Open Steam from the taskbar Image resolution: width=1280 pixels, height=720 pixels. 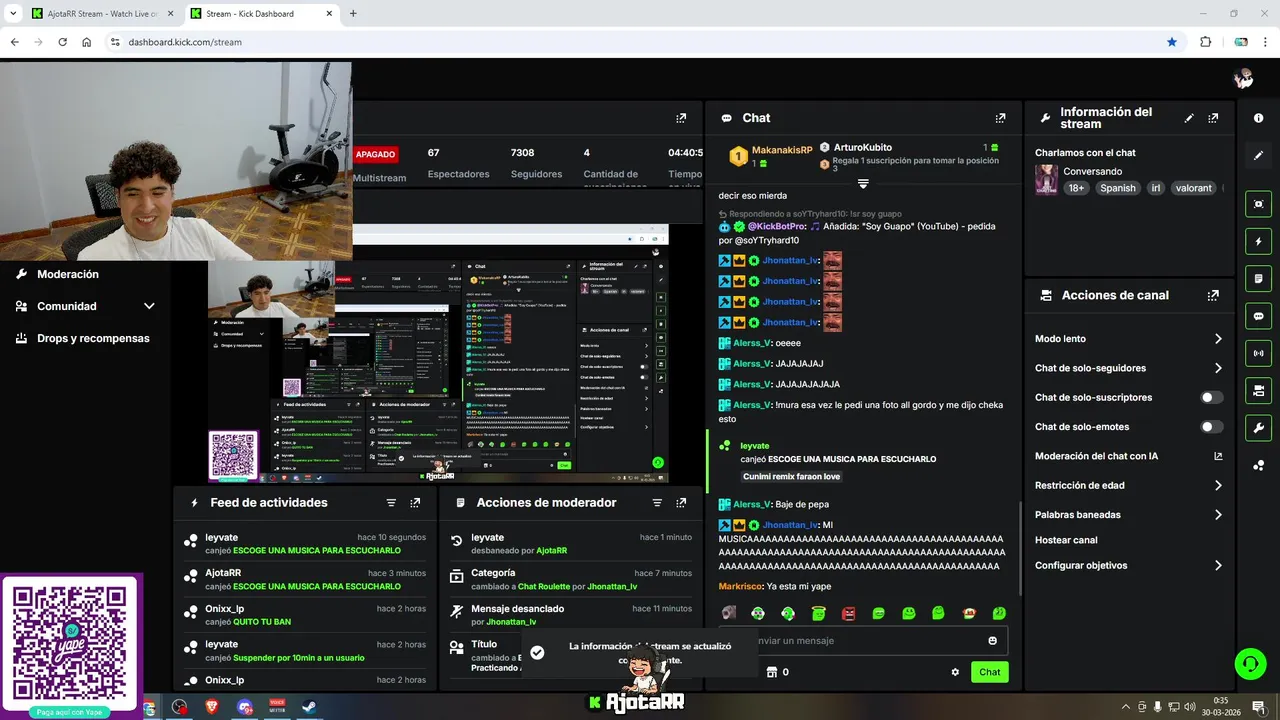[x=307, y=707]
